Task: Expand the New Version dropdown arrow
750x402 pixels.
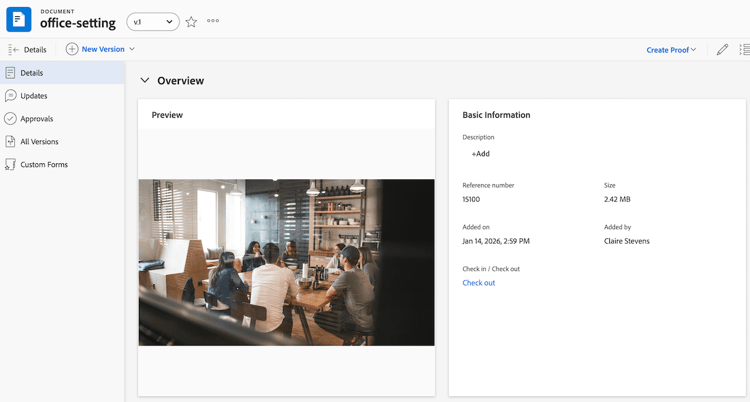Action: click(132, 49)
